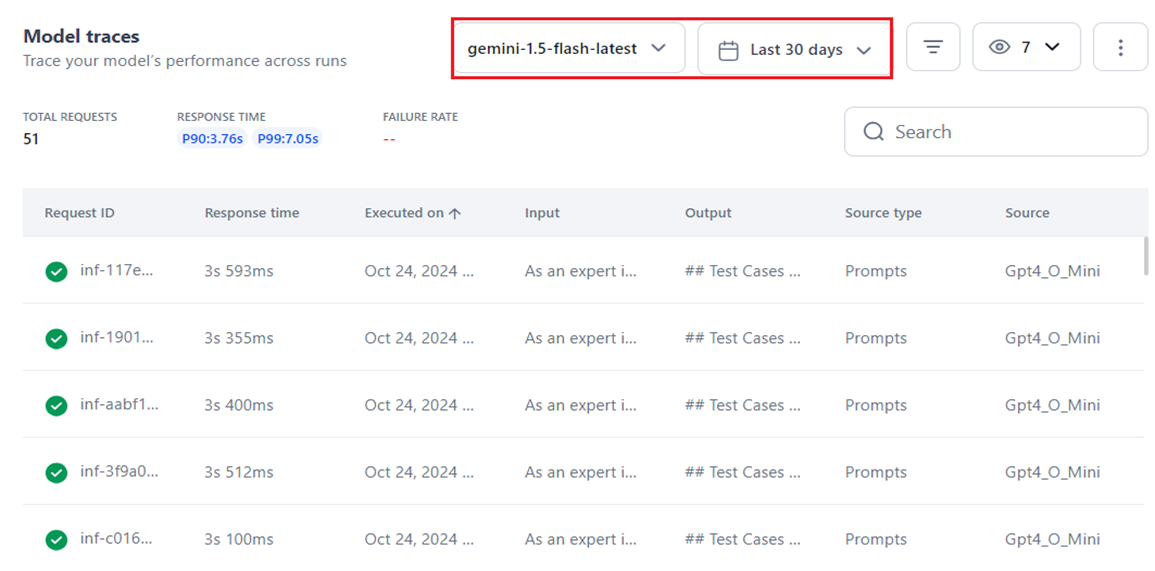Image resolution: width=1155 pixels, height=571 pixels.
Task: Click green success check for inf-3f9a0 request
Action: click(x=57, y=472)
